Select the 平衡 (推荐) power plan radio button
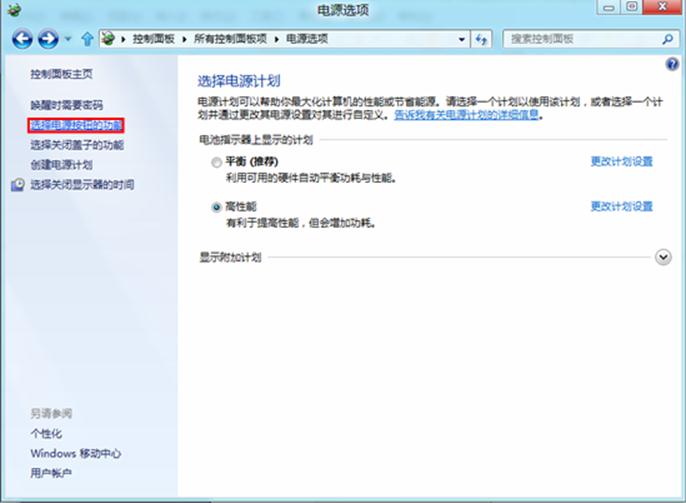This screenshot has height=503, width=686. click(216, 163)
